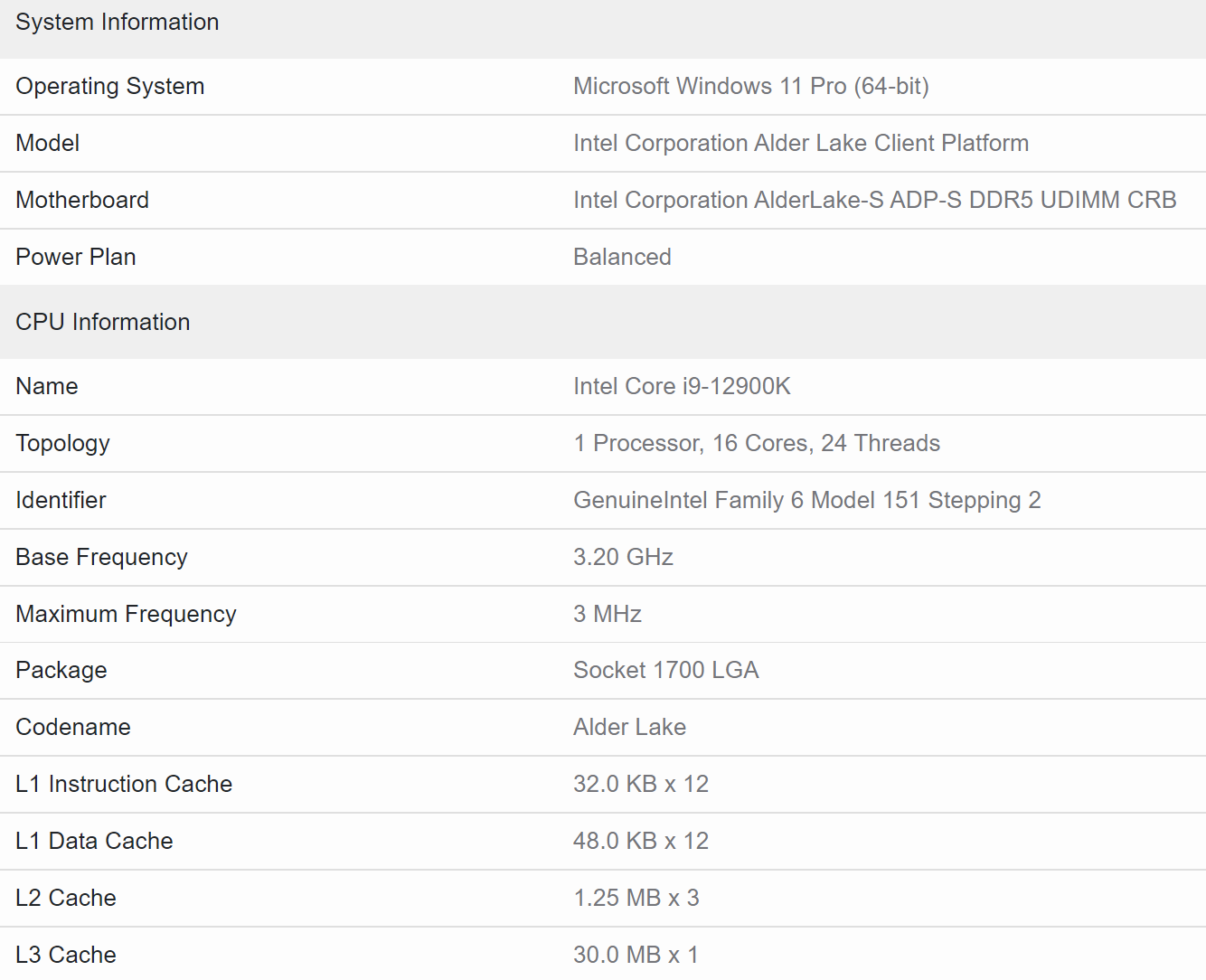The height and width of the screenshot is (980, 1206).
Task: Select the Balanced power plan value
Action: click(622, 257)
